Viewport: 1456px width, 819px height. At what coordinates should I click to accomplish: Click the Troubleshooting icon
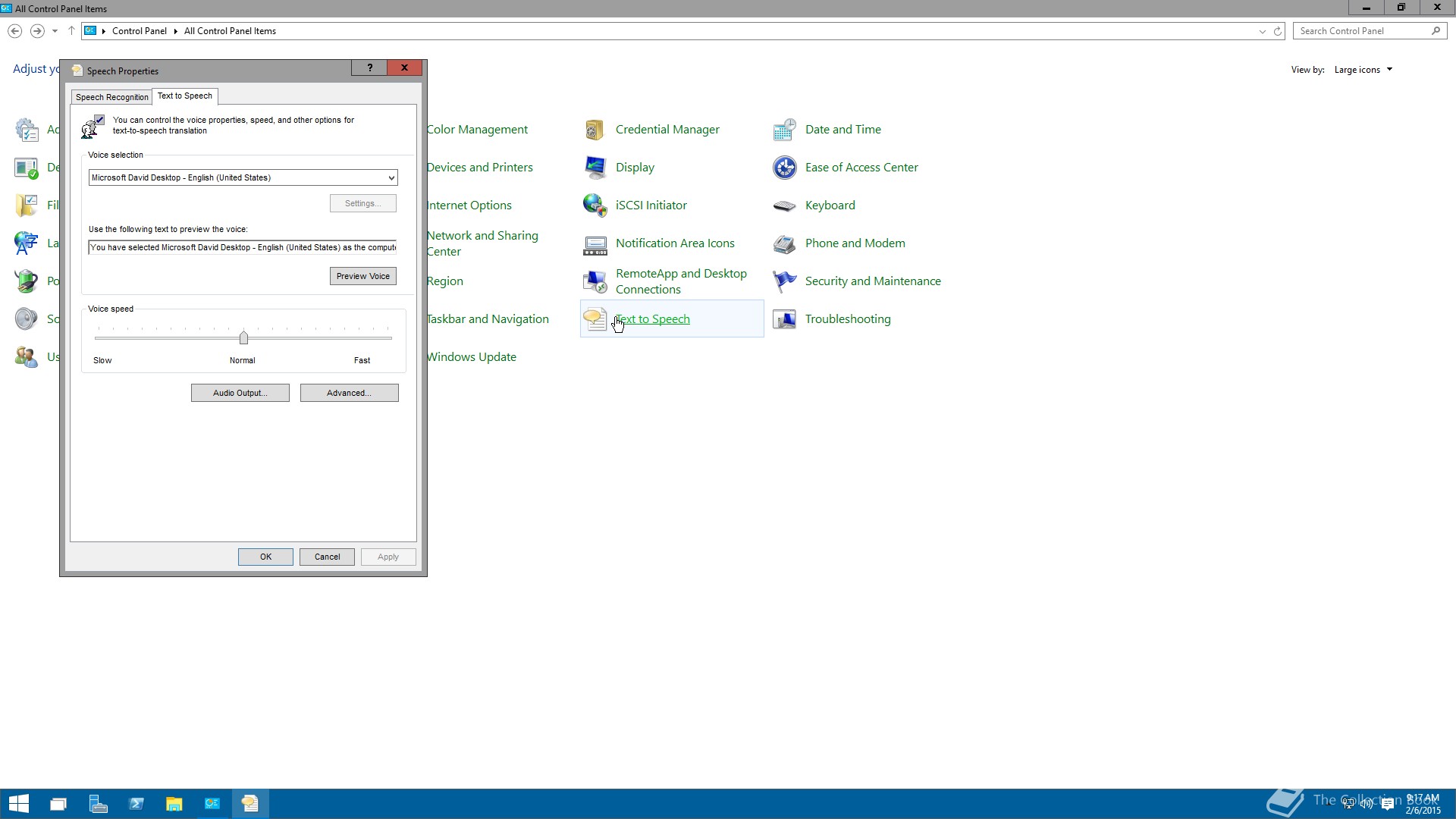(784, 319)
